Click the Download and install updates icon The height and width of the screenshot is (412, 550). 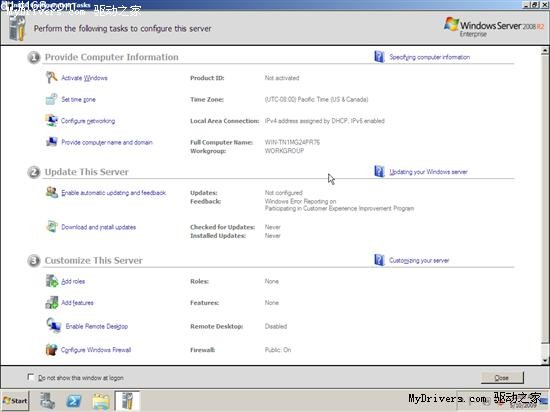click(52, 227)
